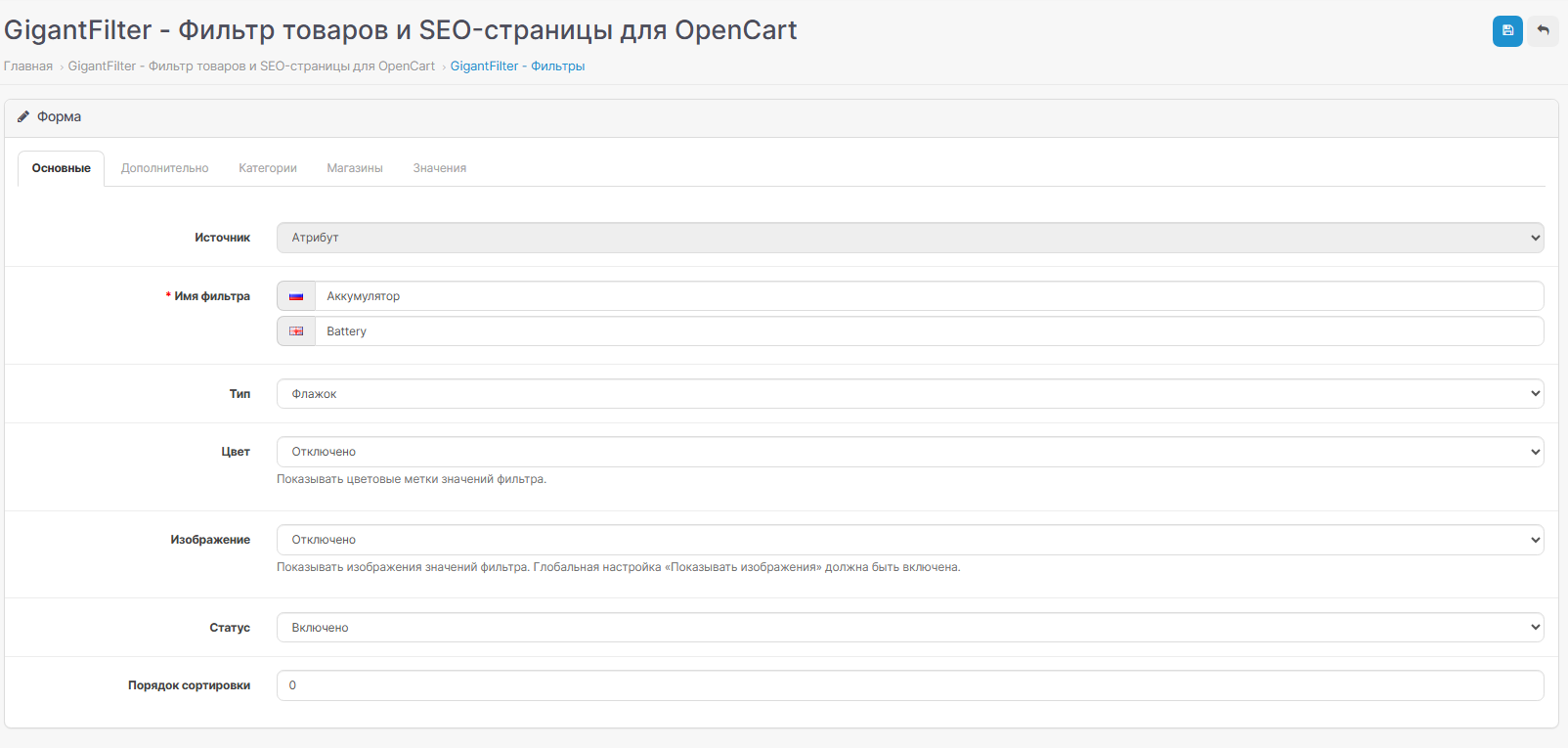This screenshot has height=748, width=1568.
Task: Click the Порядок сортировки label
Action: pos(189,685)
